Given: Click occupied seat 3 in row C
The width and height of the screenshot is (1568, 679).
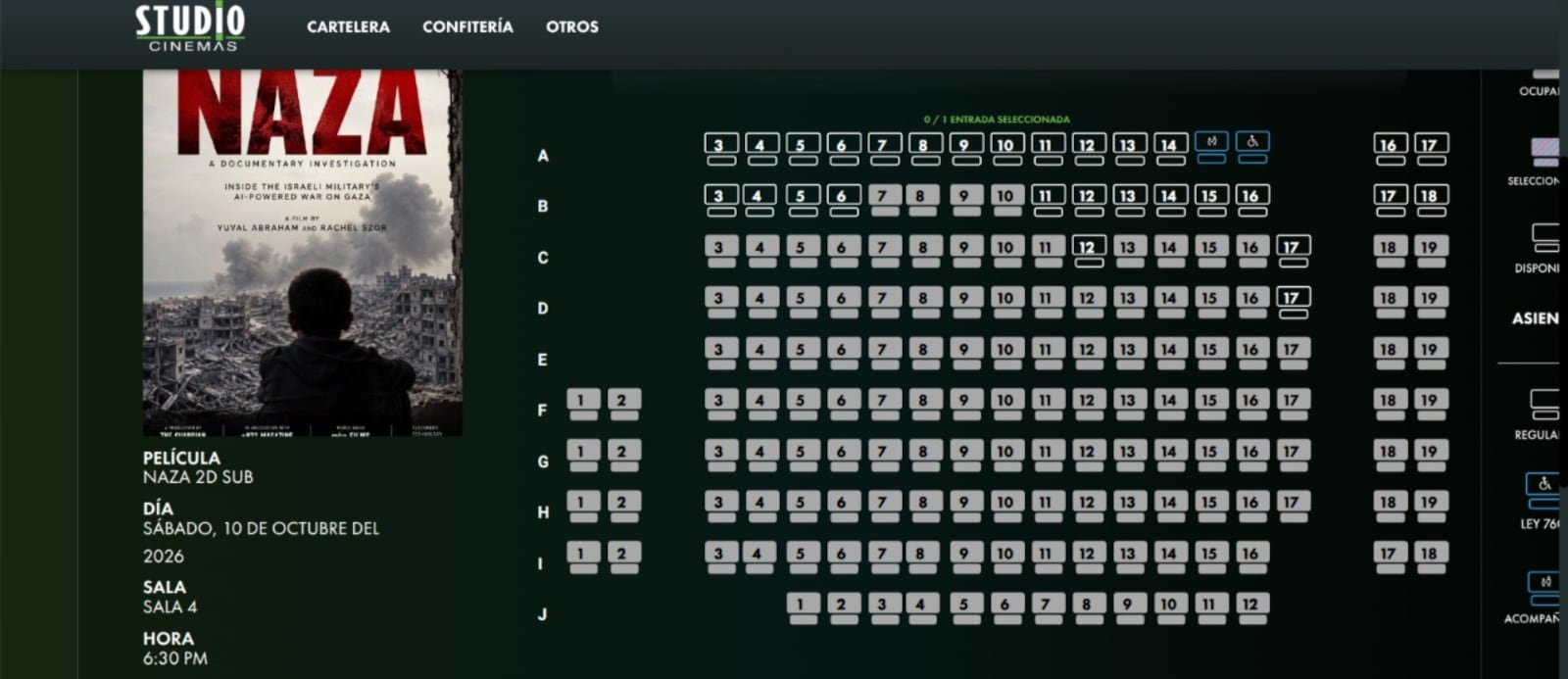Looking at the screenshot, I should pos(721,251).
